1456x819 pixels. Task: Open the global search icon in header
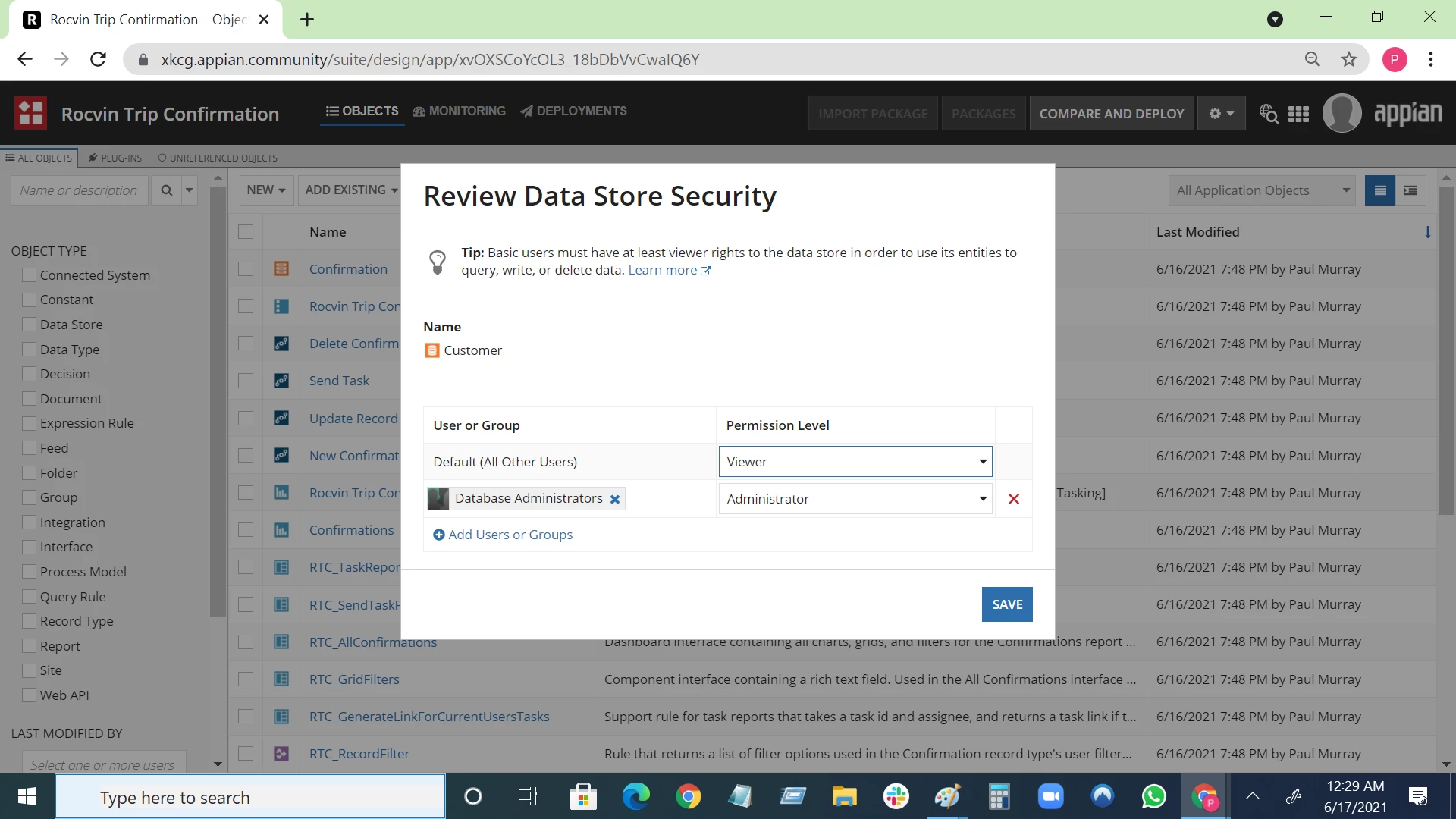coord(1269,114)
